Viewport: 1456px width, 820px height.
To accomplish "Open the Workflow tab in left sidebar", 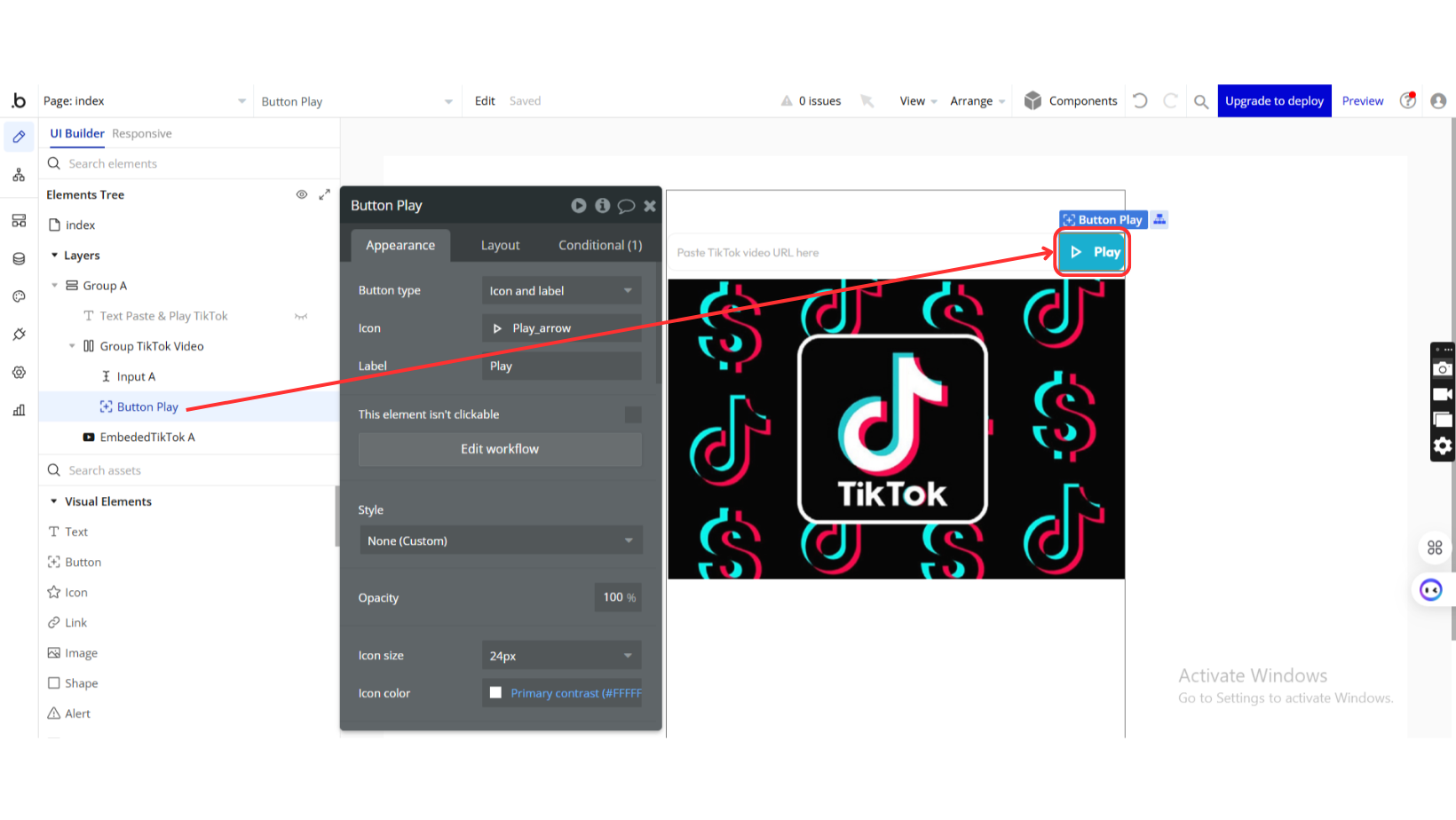I will [x=19, y=176].
